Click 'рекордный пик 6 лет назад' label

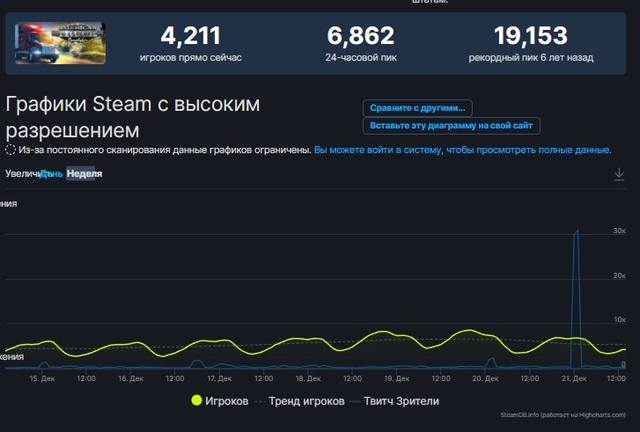[531, 58]
